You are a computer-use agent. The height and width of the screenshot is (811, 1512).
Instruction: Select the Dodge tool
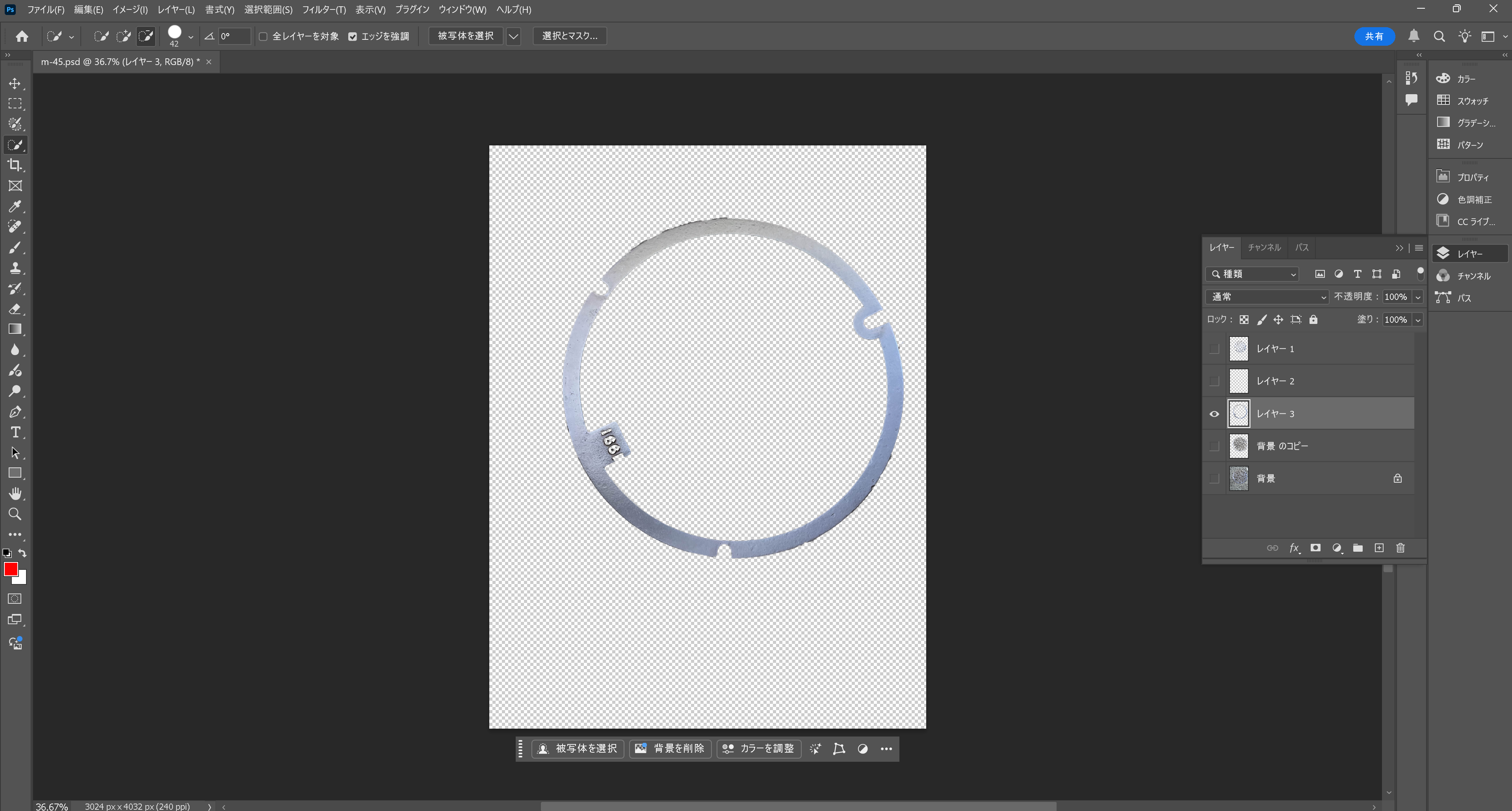[15, 391]
